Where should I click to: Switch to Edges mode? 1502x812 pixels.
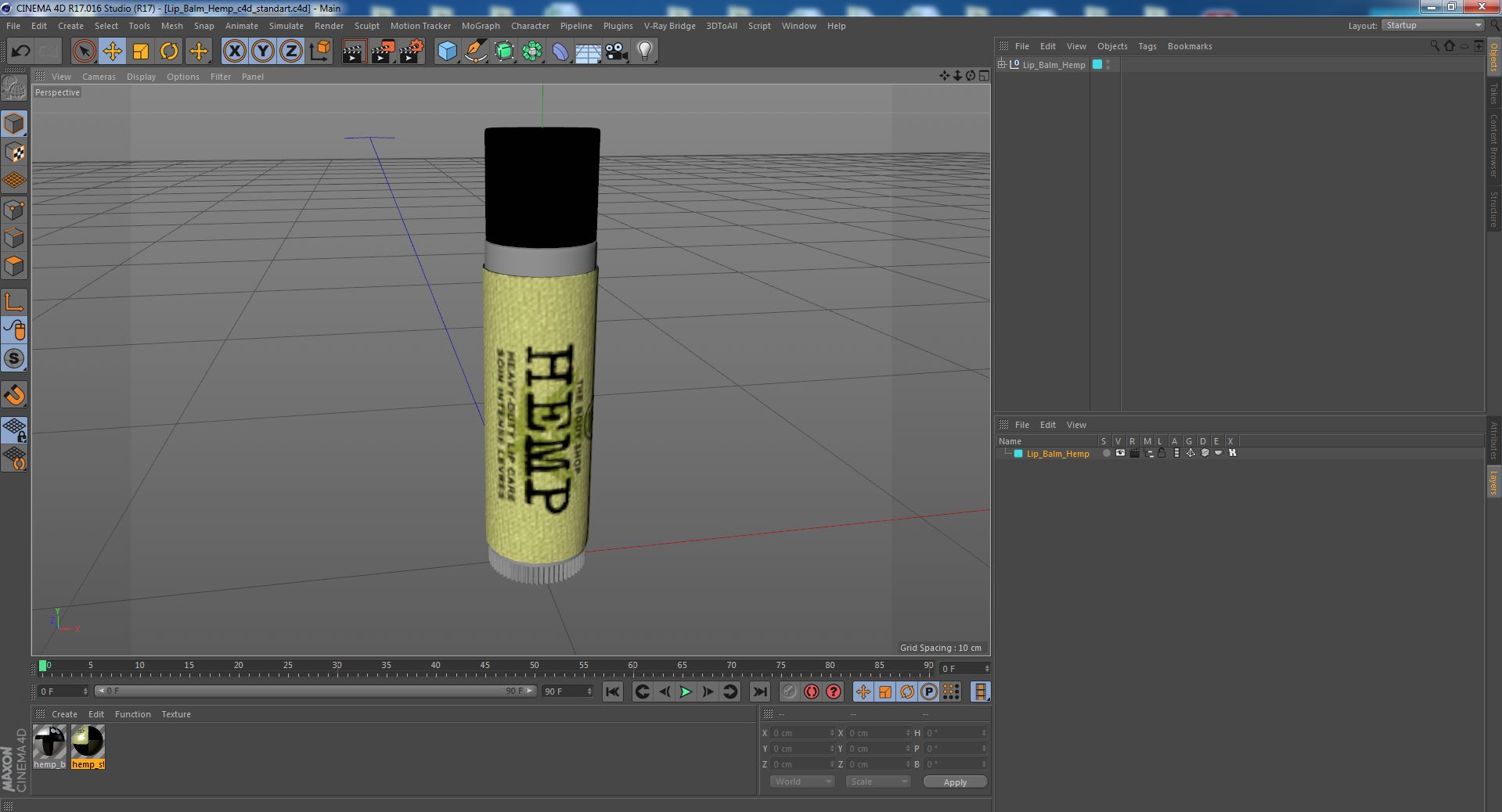[14, 238]
